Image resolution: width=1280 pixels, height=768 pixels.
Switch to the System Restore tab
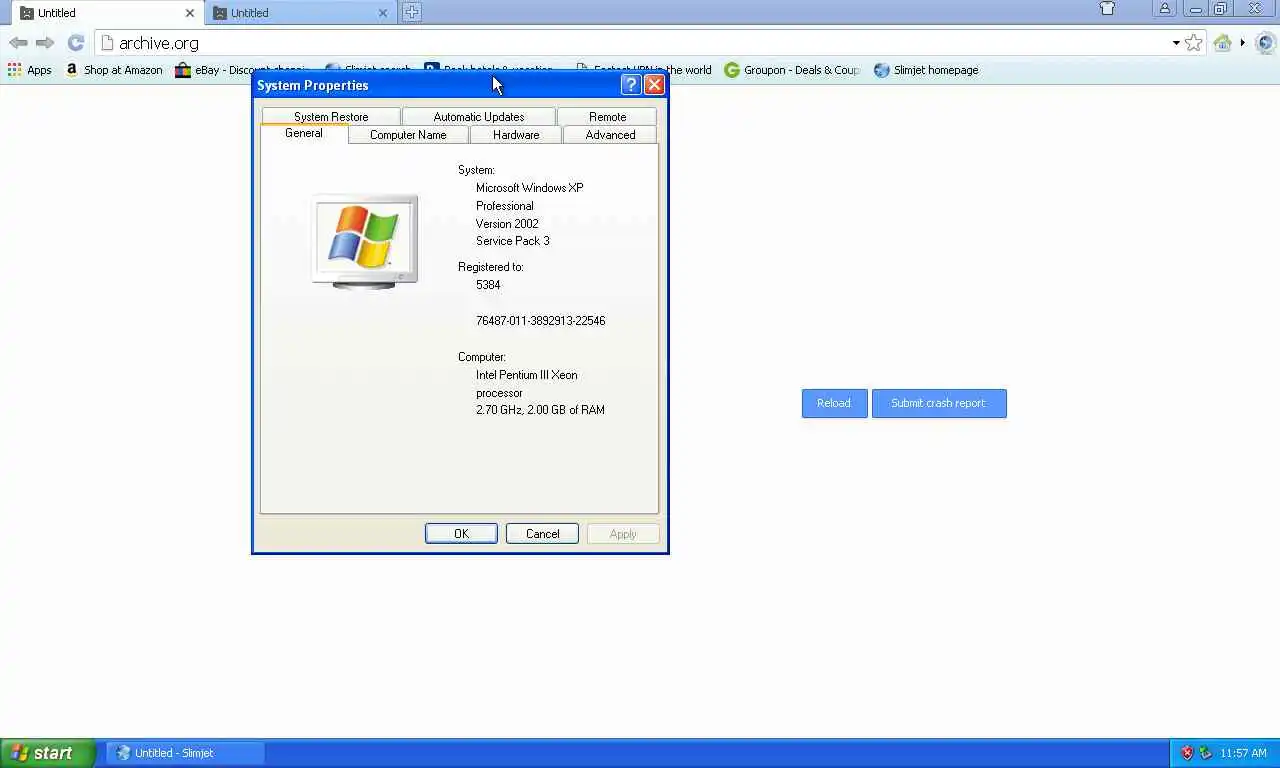pos(331,116)
